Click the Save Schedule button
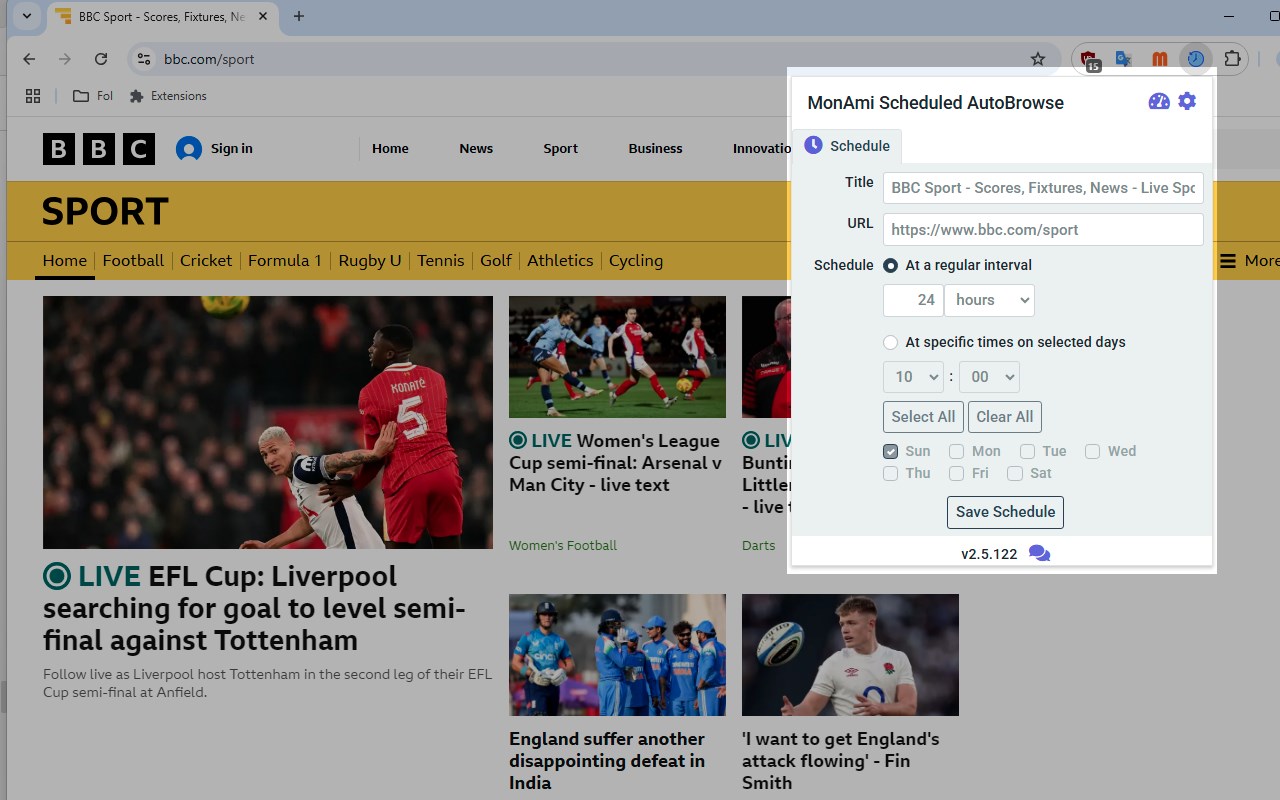Viewport: 1280px width, 800px height. click(1005, 512)
